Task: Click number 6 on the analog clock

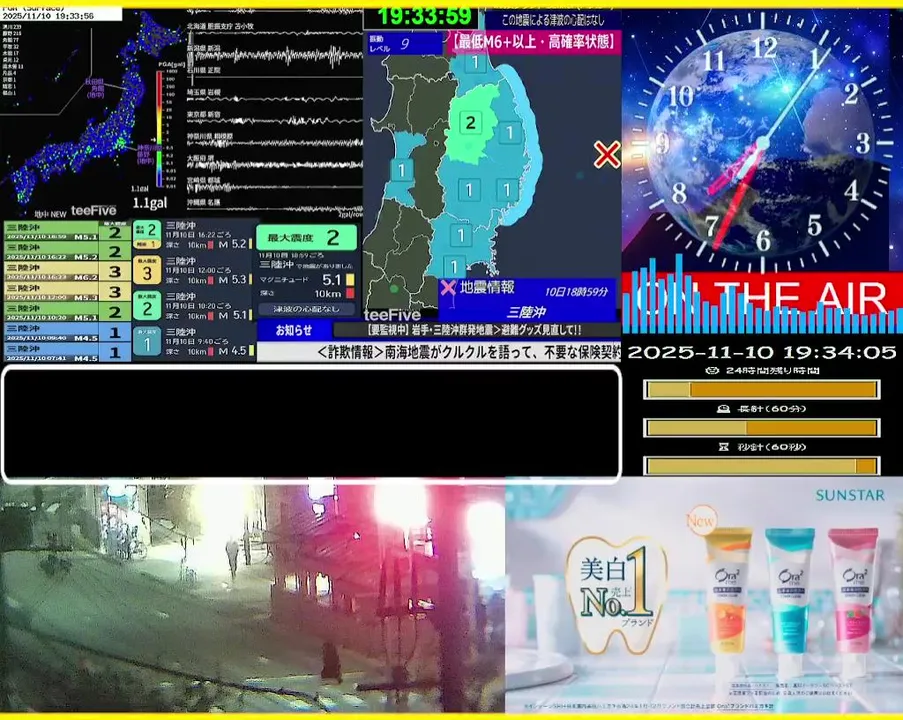Action: (x=763, y=240)
